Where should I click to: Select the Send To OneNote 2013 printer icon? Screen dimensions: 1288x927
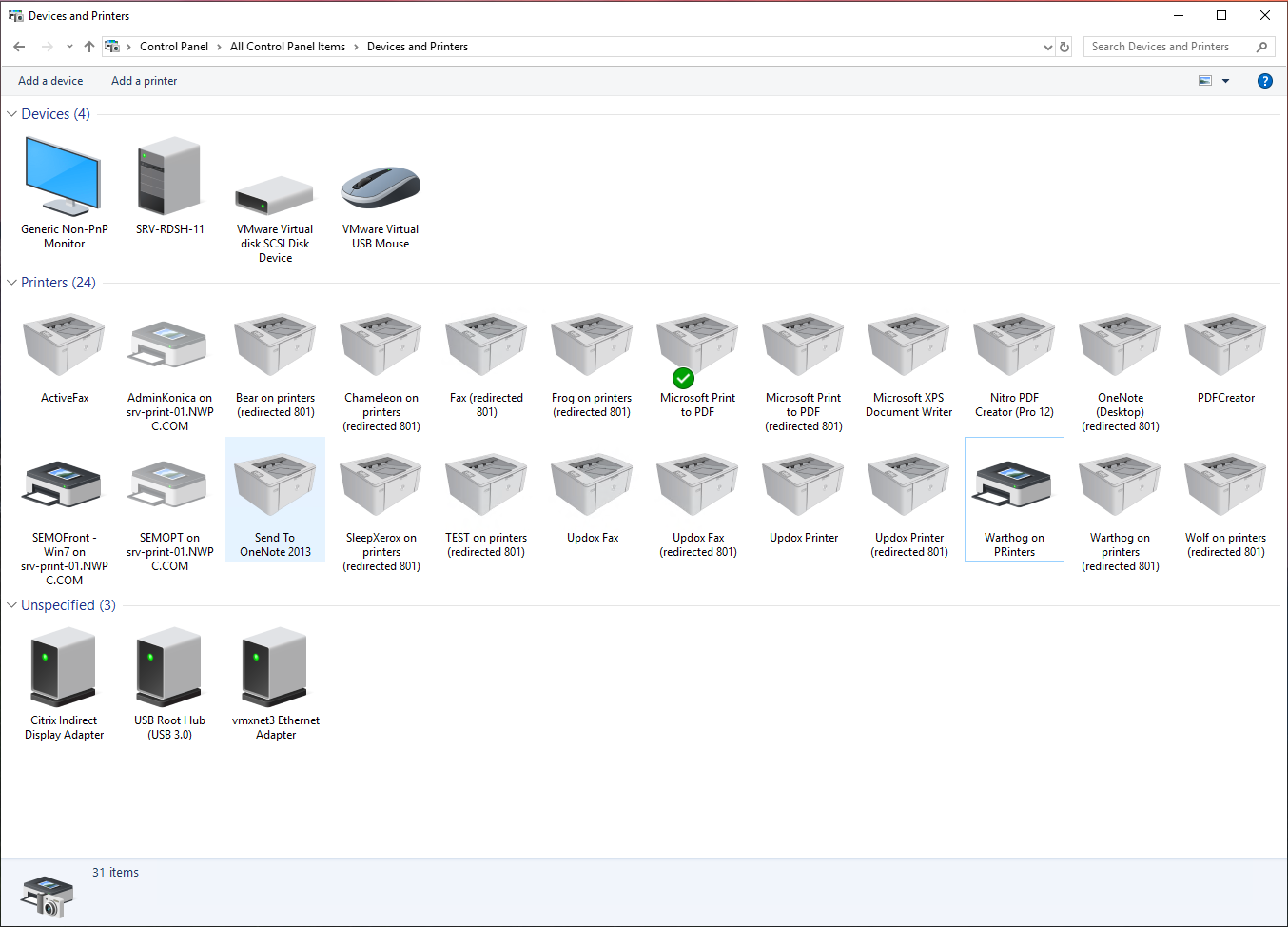(275, 484)
